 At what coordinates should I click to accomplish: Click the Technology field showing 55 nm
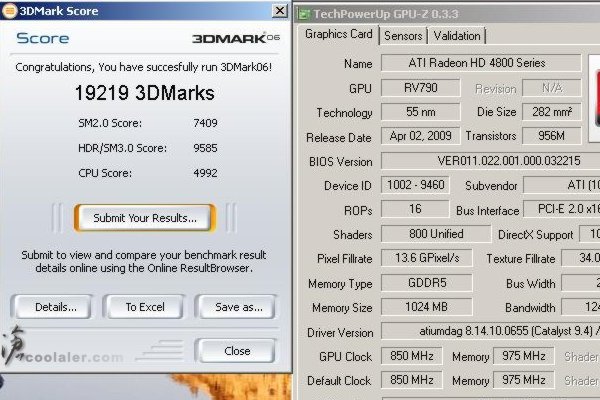[421, 112]
